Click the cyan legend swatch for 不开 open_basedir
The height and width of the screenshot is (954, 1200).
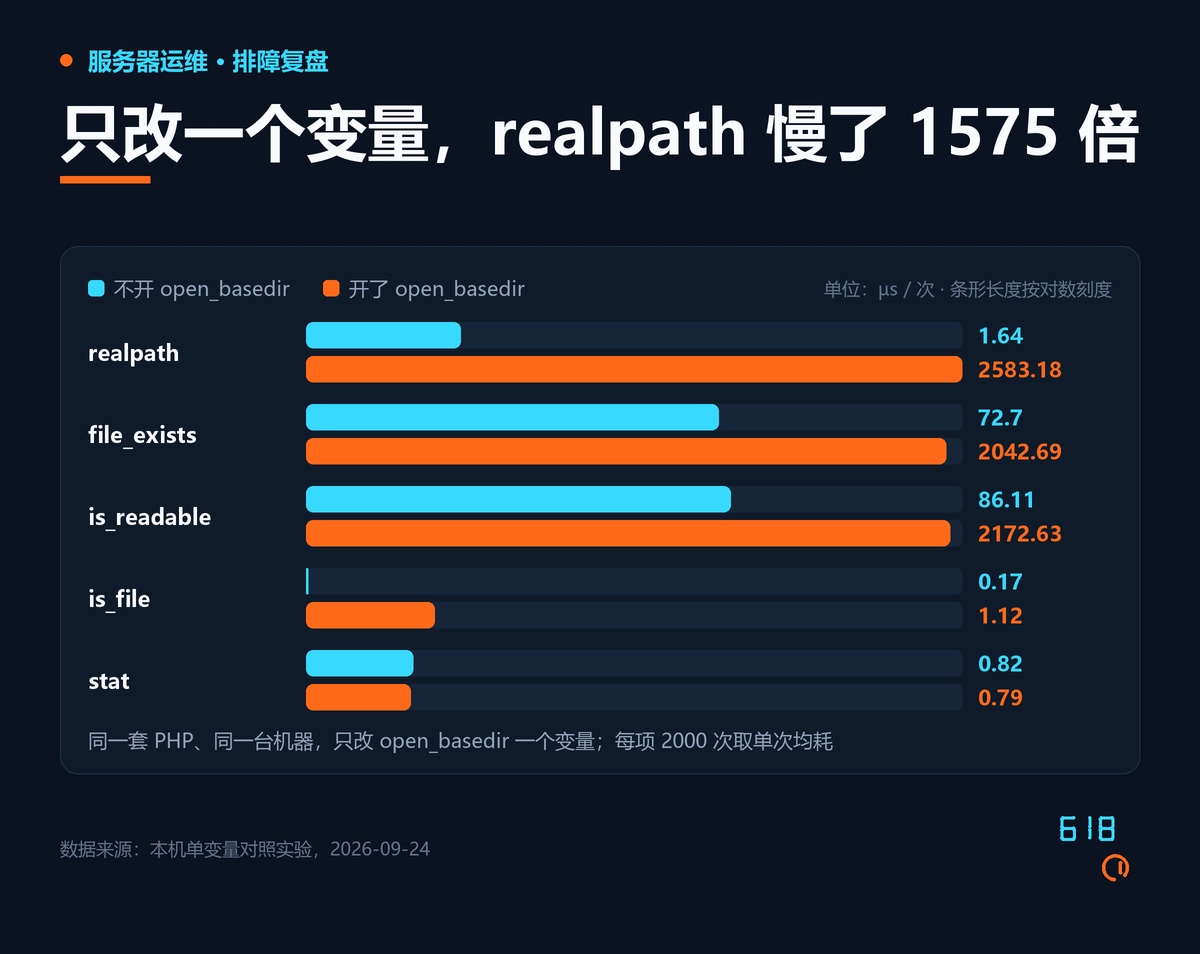[x=96, y=289]
